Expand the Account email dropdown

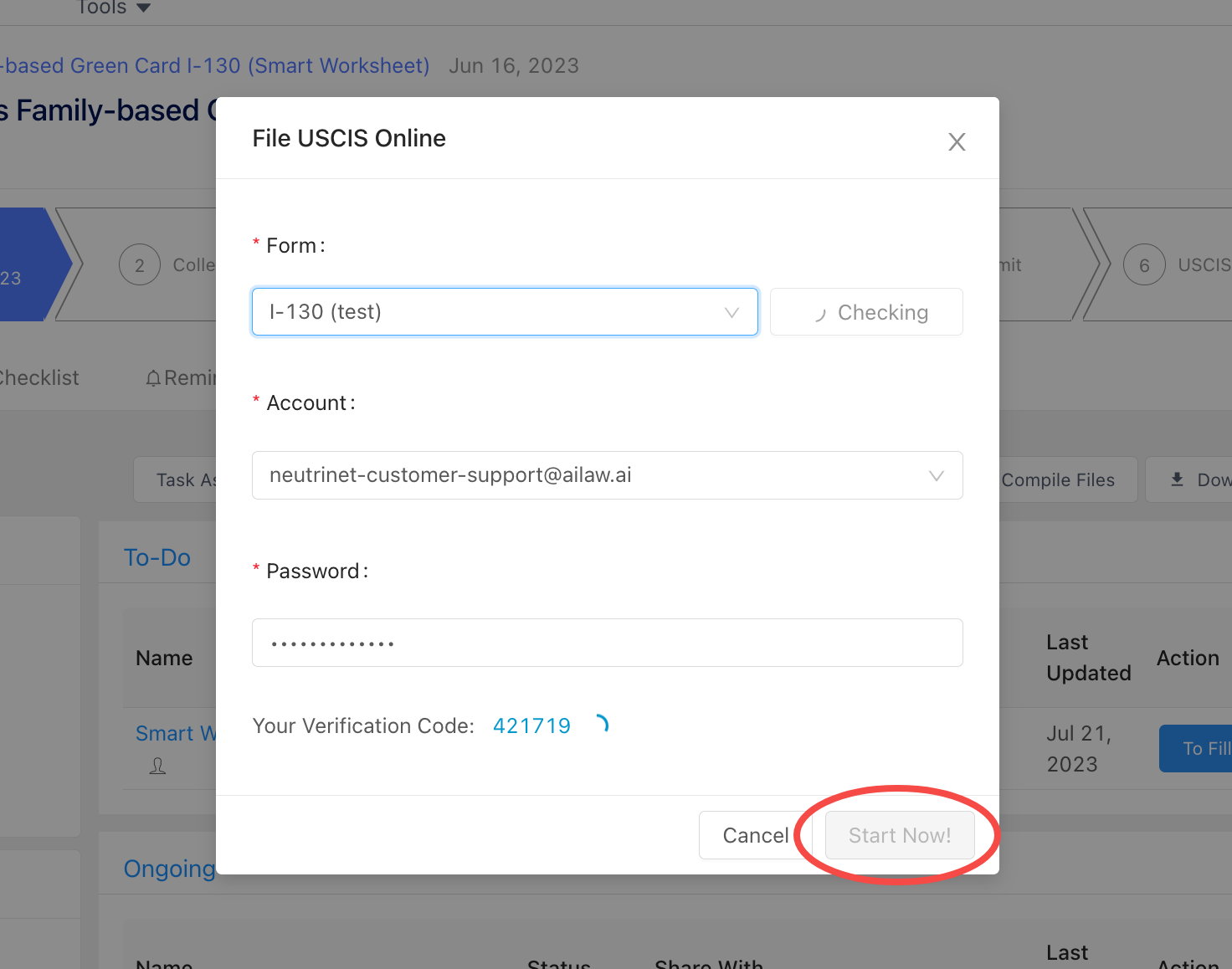coord(607,475)
